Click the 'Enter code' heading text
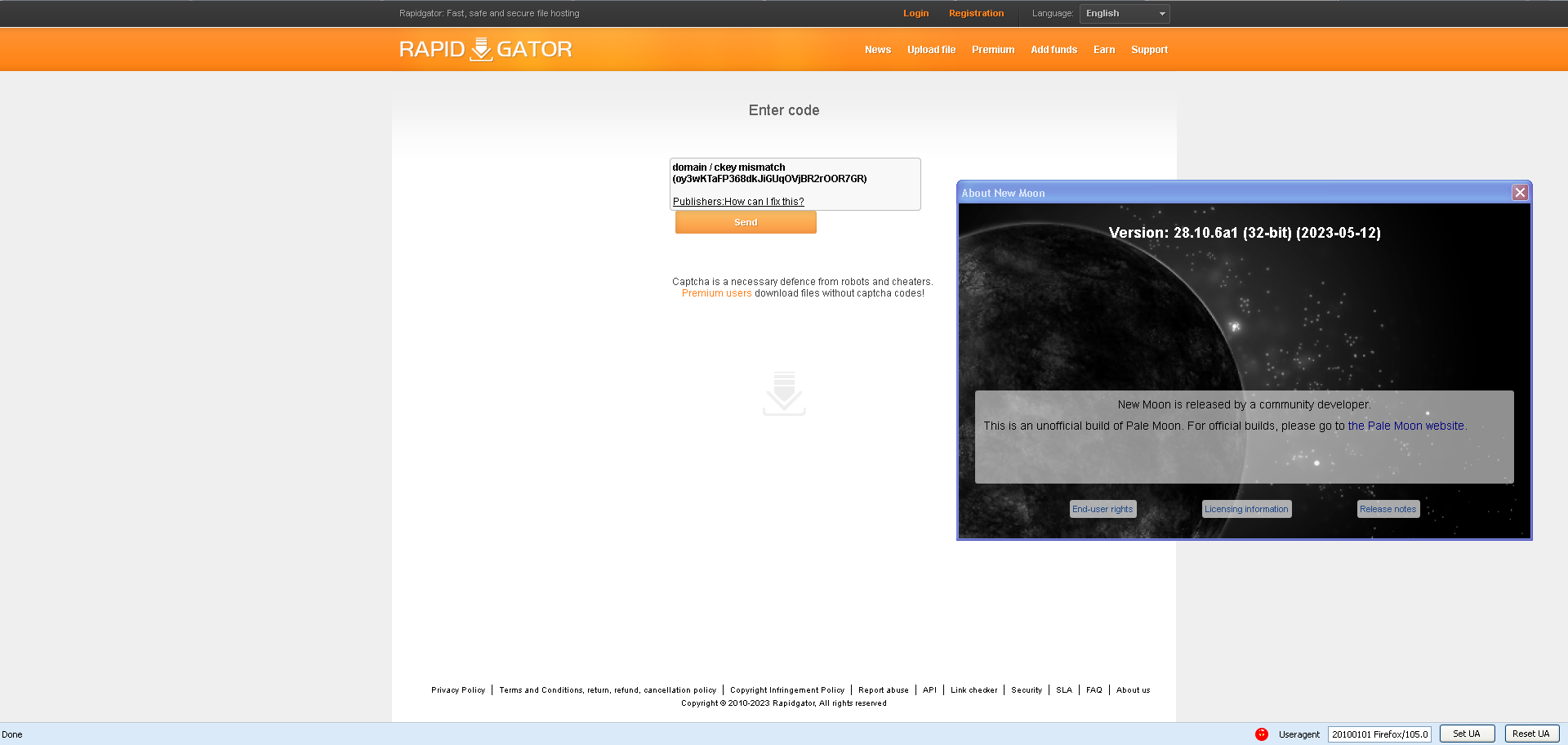Screen dimensions: 1568x745 (x=784, y=110)
